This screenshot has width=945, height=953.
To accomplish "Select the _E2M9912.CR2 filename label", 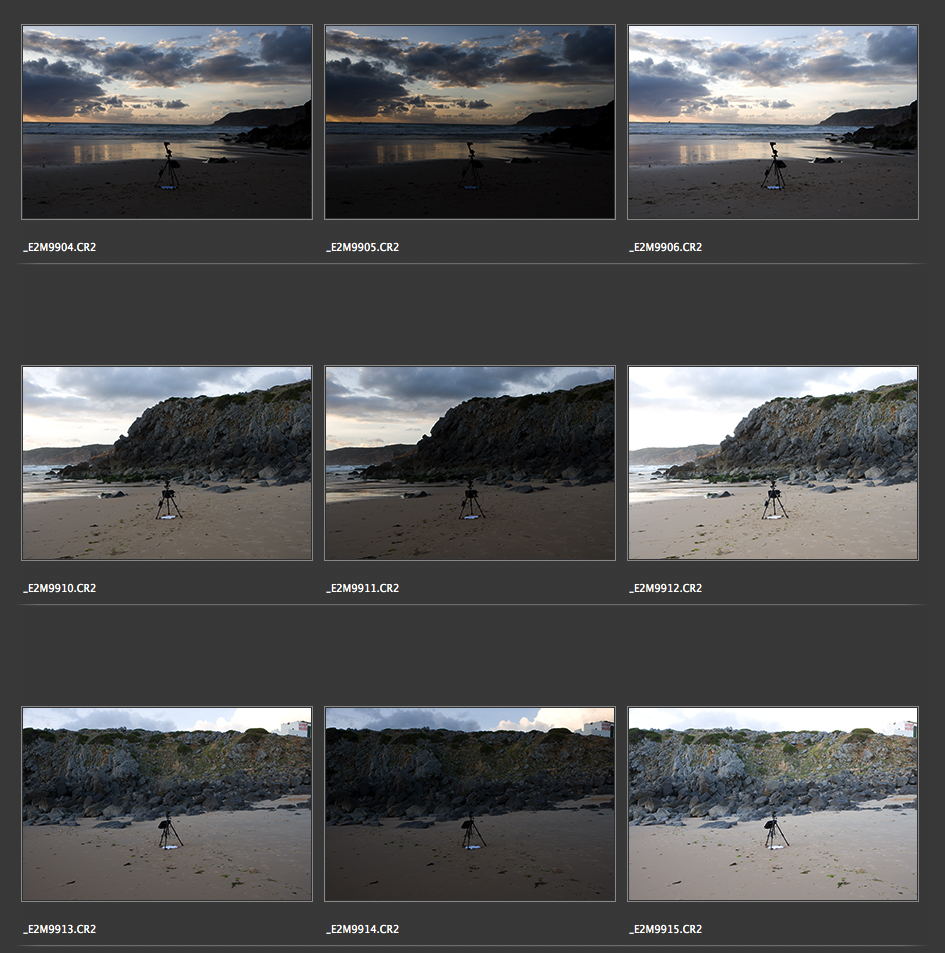I will pyautogui.click(x=666, y=588).
